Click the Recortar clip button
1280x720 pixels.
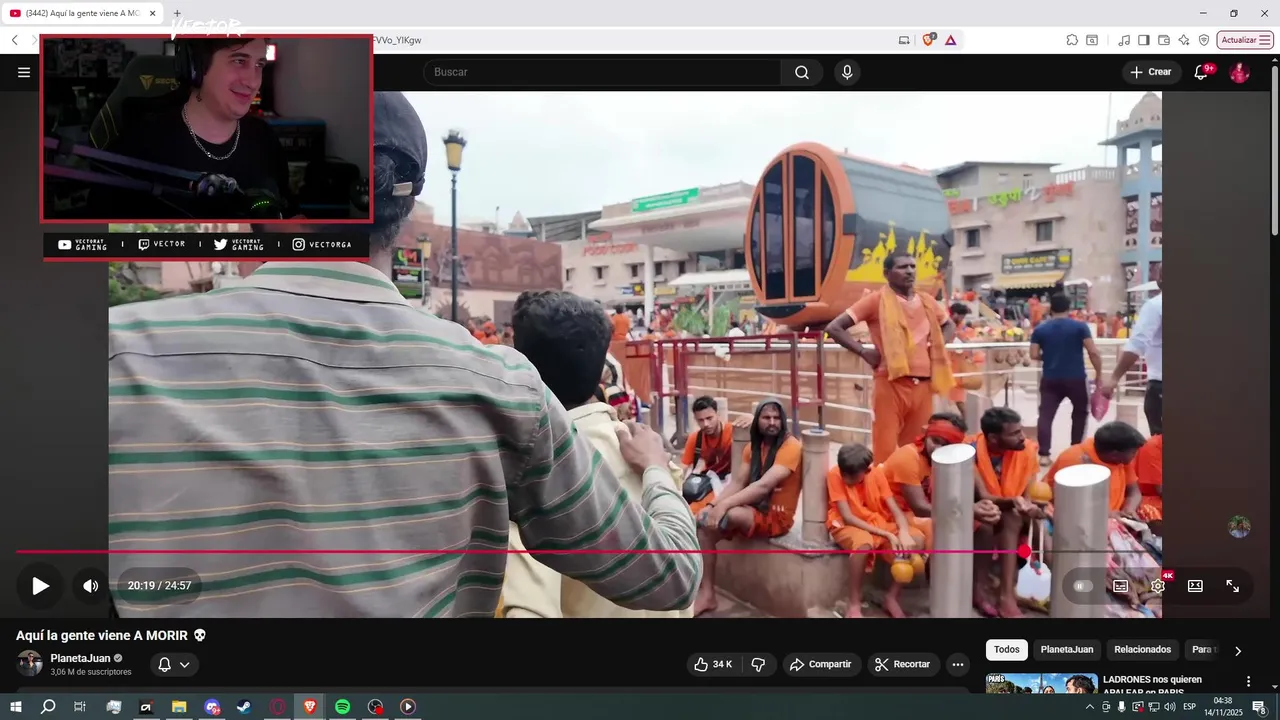click(903, 664)
